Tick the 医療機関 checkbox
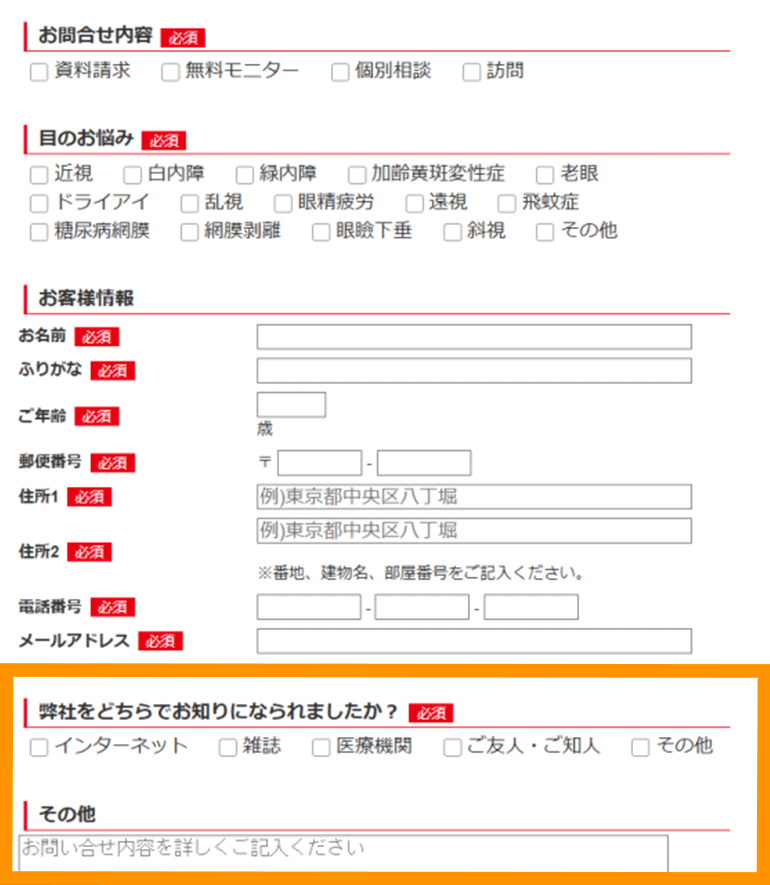The height and width of the screenshot is (885, 770). [x=321, y=748]
